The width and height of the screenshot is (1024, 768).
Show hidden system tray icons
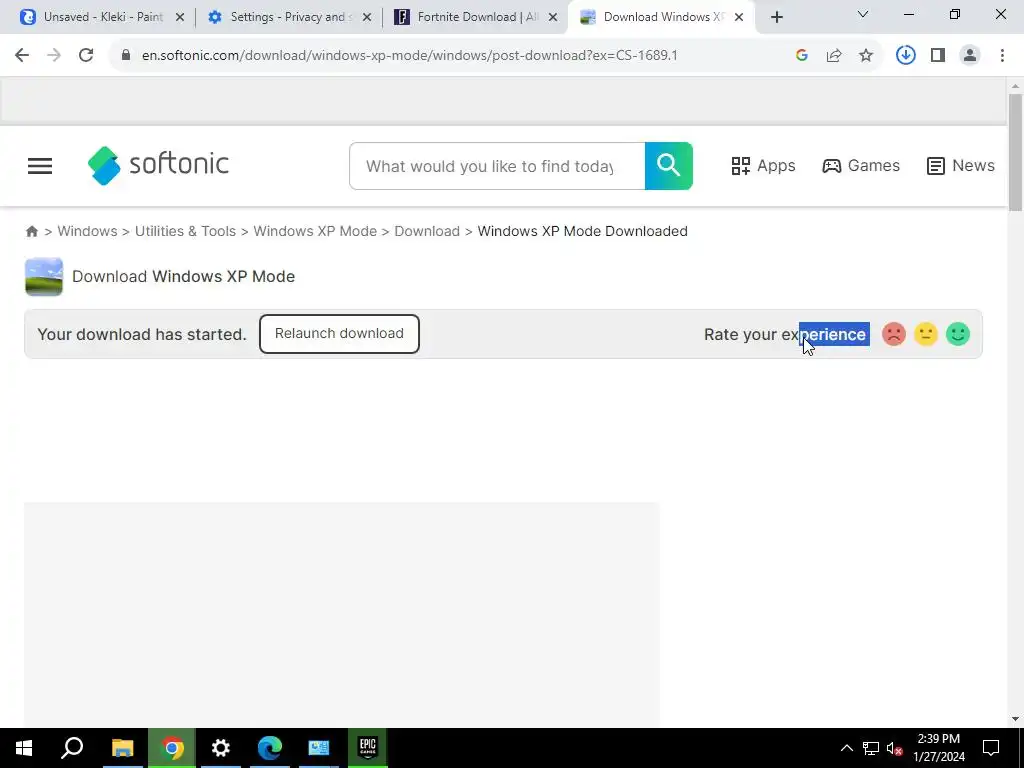click(846, 748)
